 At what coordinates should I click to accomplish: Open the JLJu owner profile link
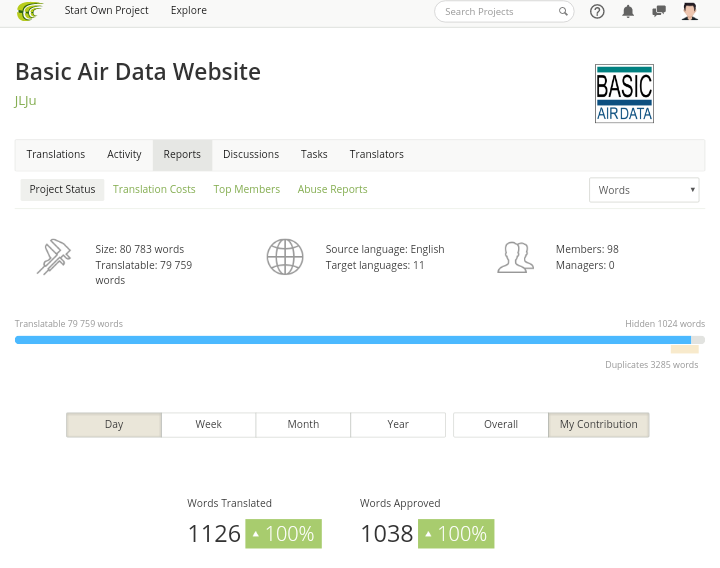coord(25,101)
